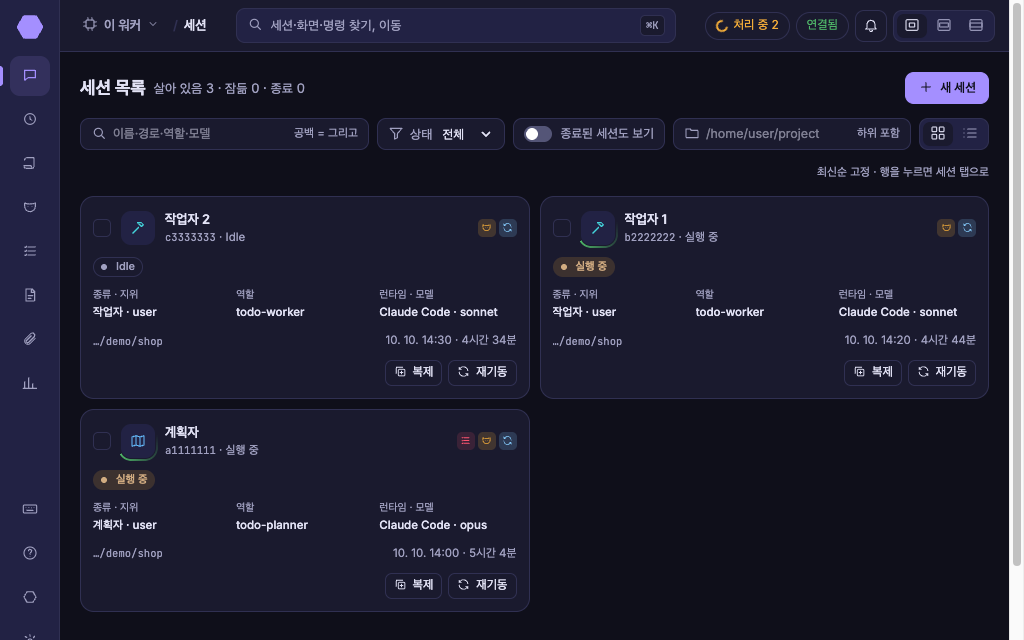Focus the 이름·경로·역할·모델 filter field
The width and height of the screenshot is (1024, 640).
224,134
